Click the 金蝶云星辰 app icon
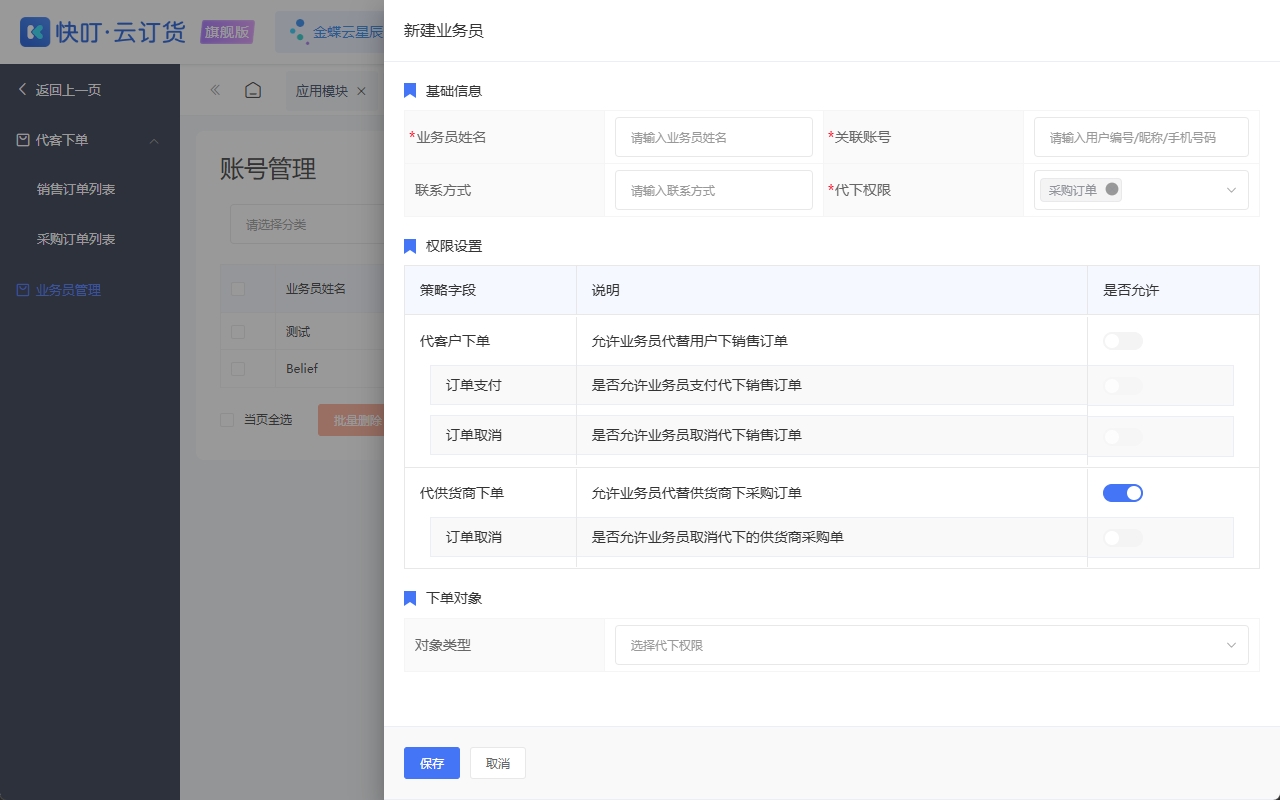Viewport: 1280px width, 800px height. [298, 32]
